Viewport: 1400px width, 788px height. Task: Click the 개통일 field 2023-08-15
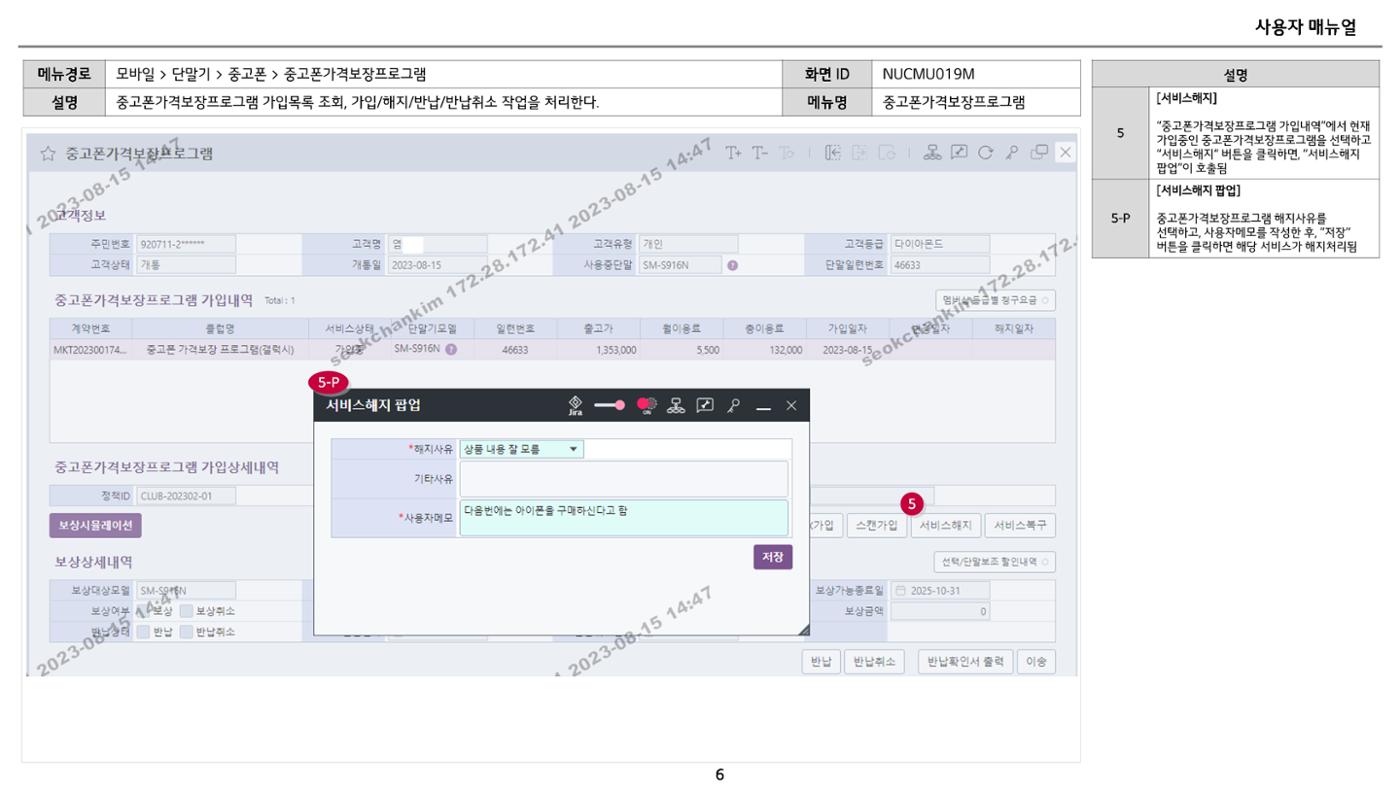tap(437, 265)
